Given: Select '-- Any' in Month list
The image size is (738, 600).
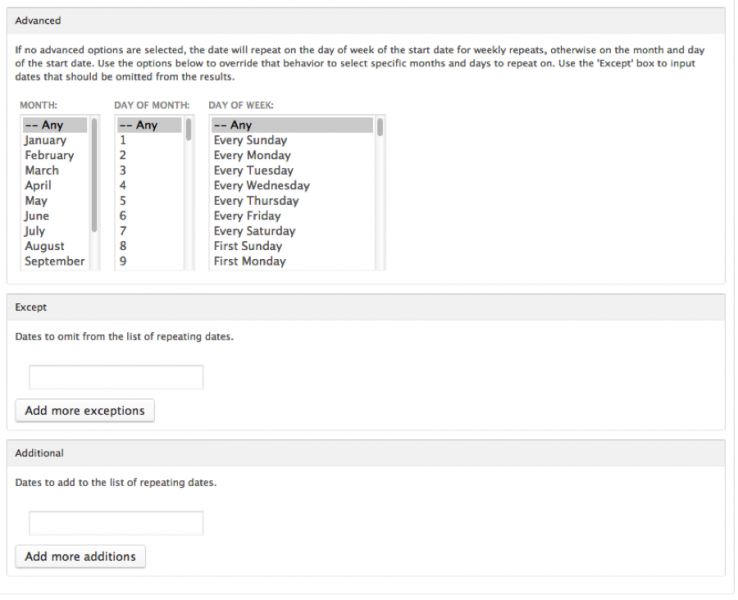Looking at the screenshot, I should point(43,126).
